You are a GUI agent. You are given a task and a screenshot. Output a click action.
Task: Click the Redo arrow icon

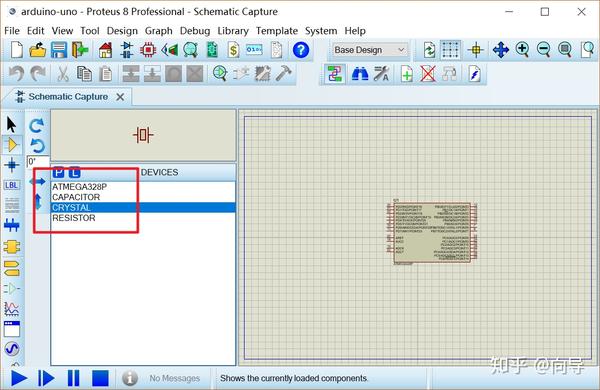38,73
